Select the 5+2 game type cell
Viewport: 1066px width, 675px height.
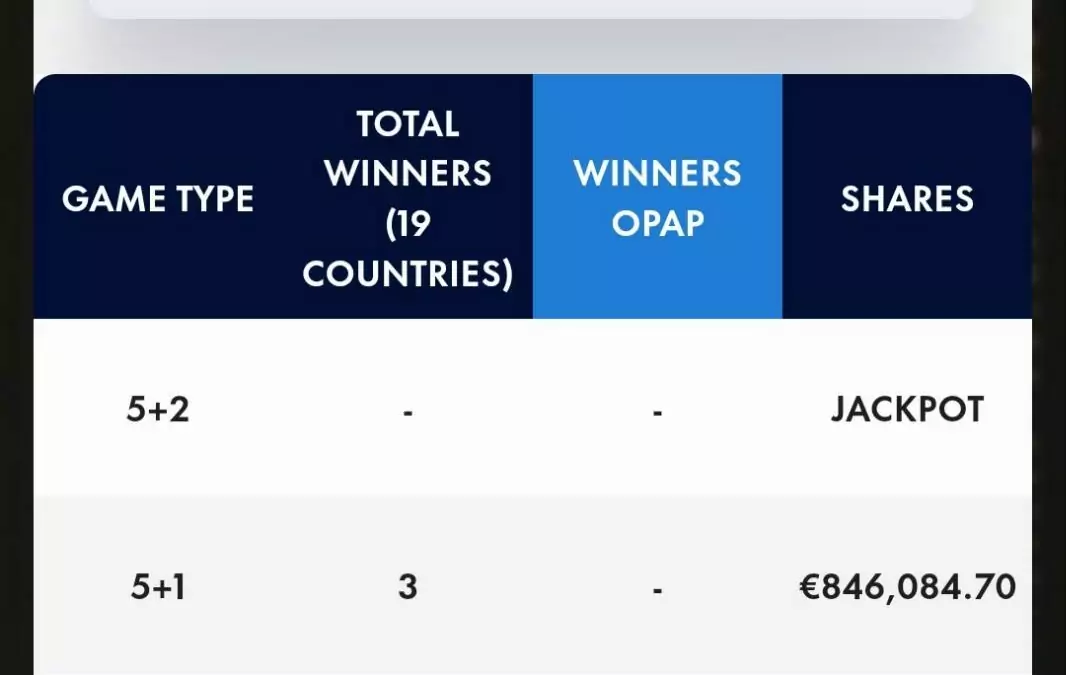tap(158, 409)
